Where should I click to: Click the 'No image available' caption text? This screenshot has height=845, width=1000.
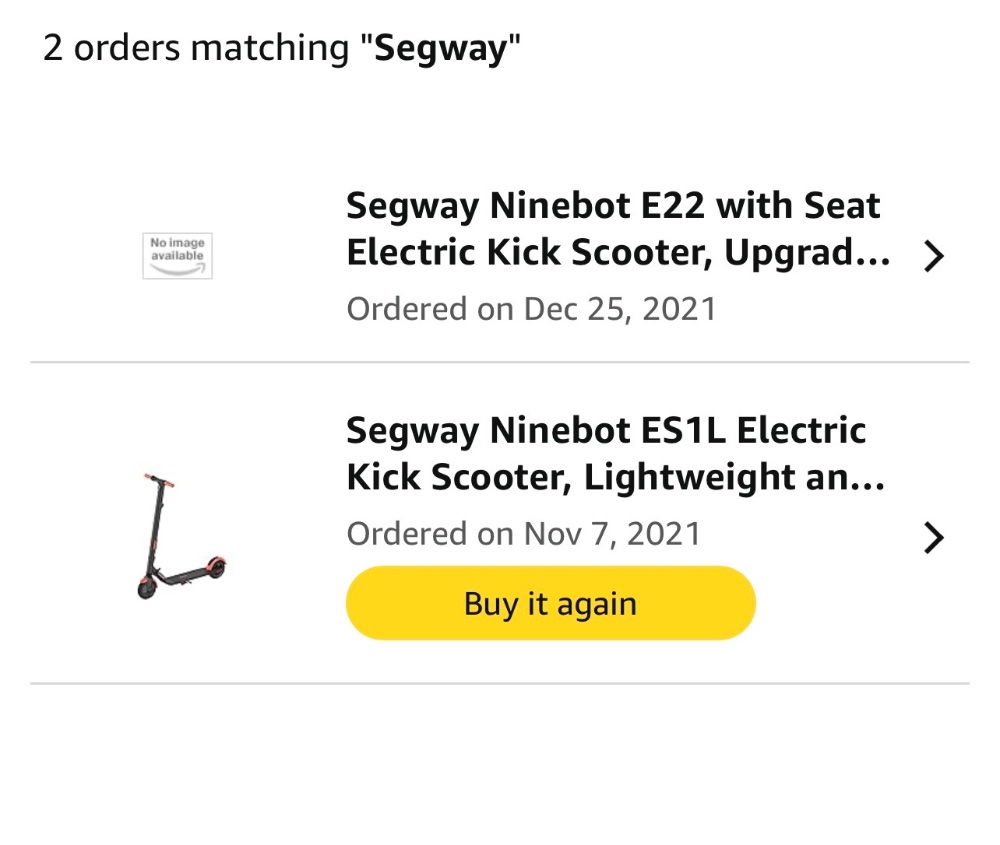pos(177,249)
